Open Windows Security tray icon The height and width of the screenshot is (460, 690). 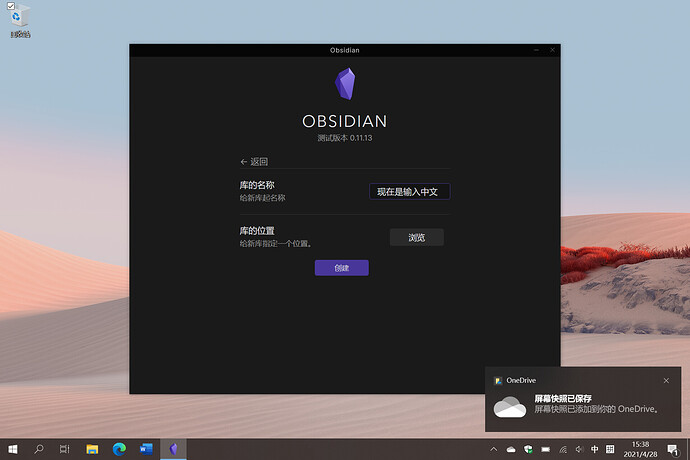click(528, 449)
